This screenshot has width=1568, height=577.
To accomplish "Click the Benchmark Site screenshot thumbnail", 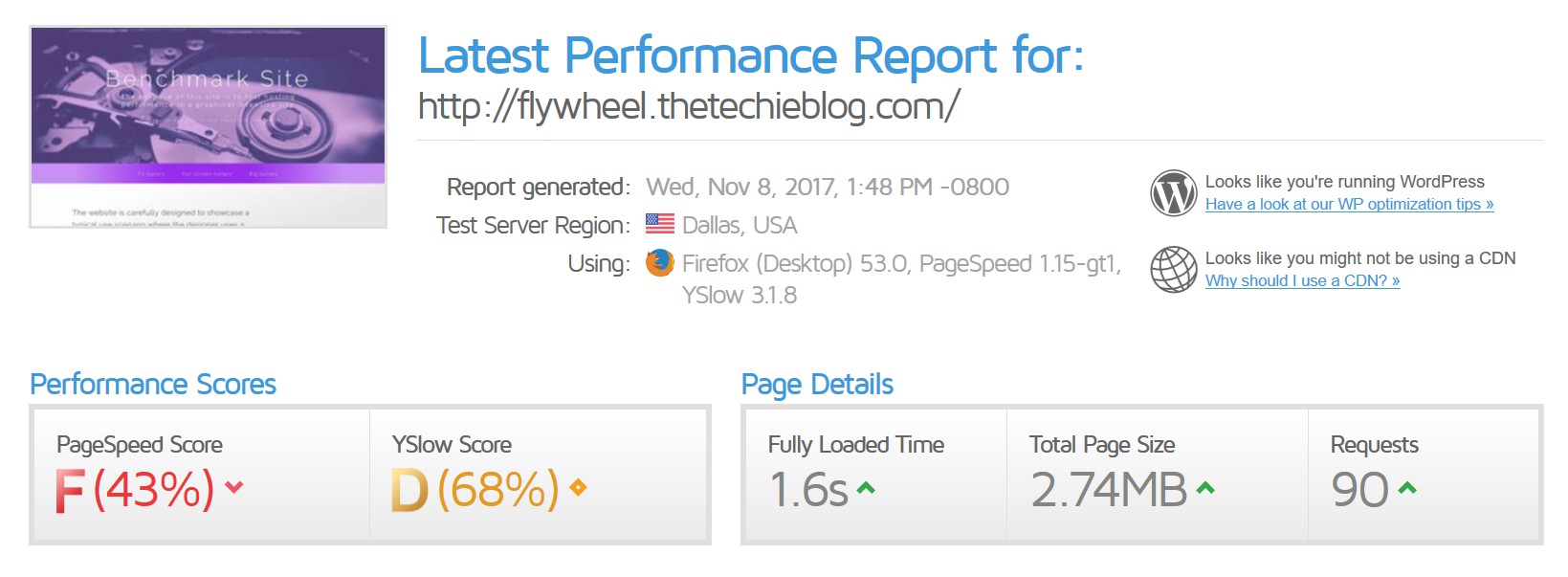I will [209, 127].
